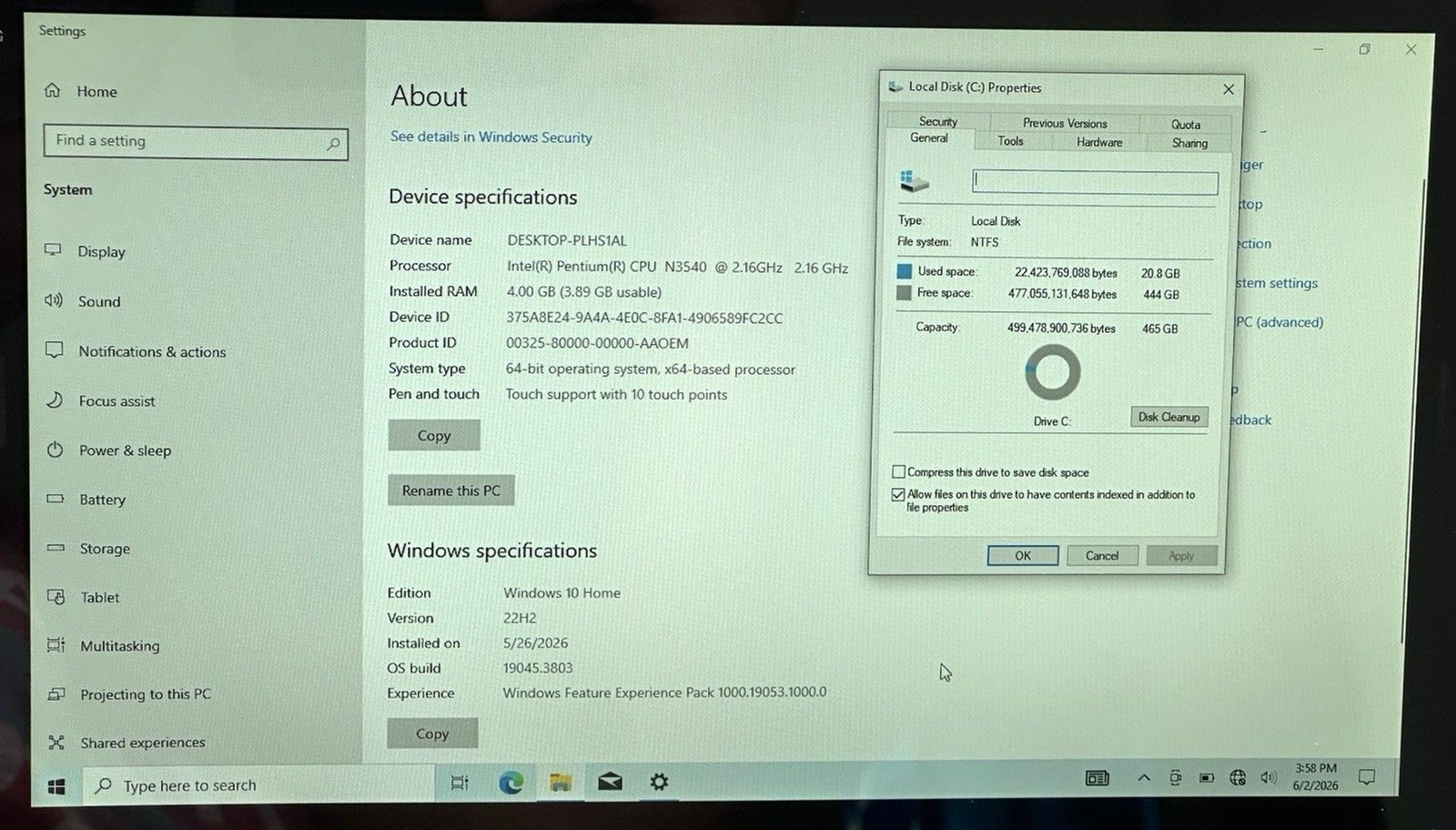This screenshot has width=1456, height=830.
Task: Open Notifications & actions settings
Action: coord(136,351)
